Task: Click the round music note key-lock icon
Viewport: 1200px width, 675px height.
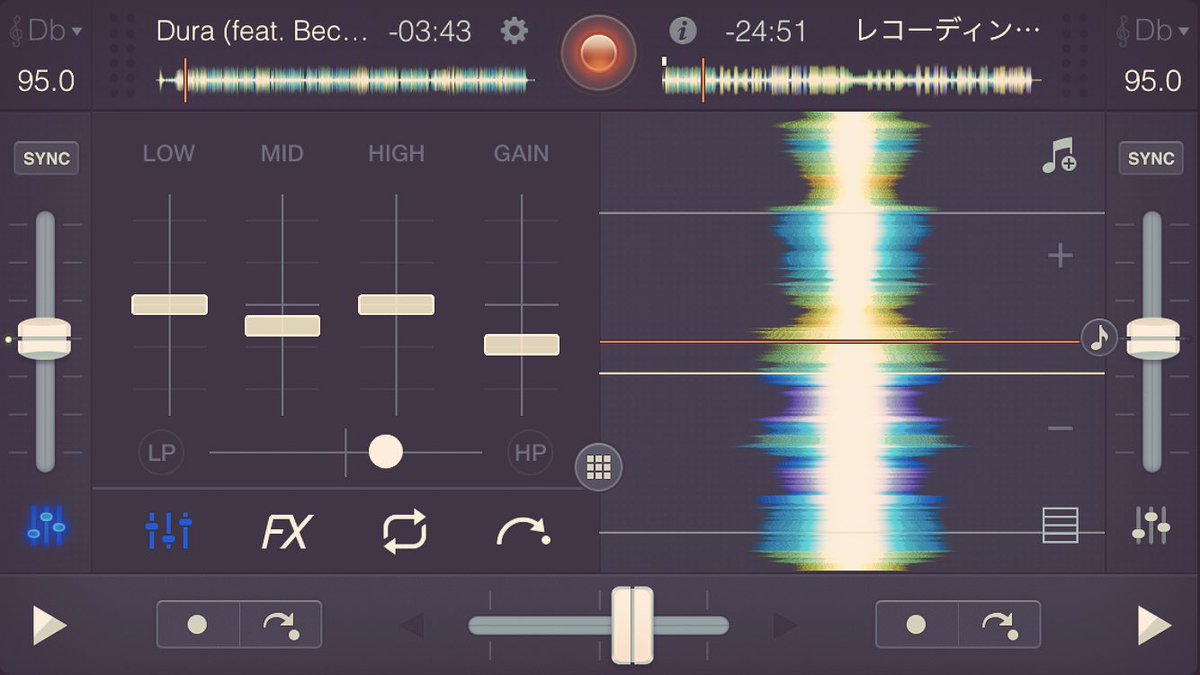Action: [1100, 338]
